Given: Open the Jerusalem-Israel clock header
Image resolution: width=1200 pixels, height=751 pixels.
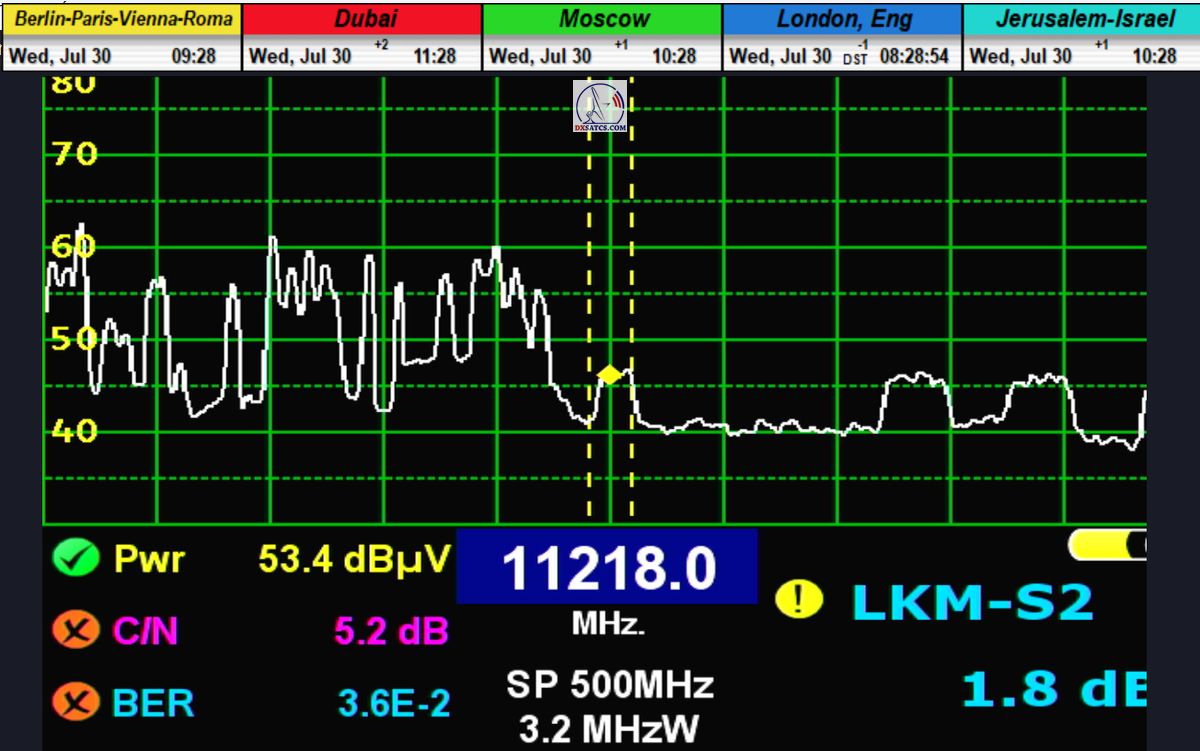Looking at the screenshot, I should click(1081, 19).
